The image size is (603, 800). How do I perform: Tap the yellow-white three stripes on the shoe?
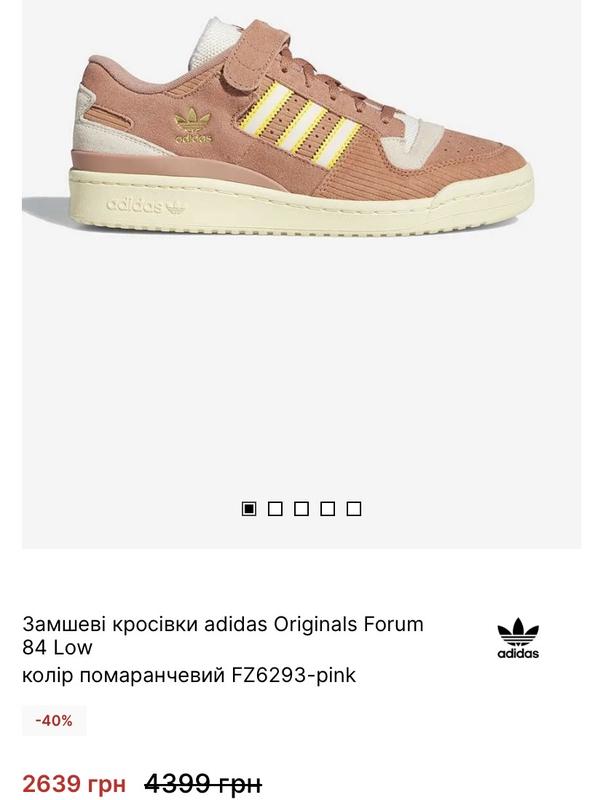[x=301, y=123]
